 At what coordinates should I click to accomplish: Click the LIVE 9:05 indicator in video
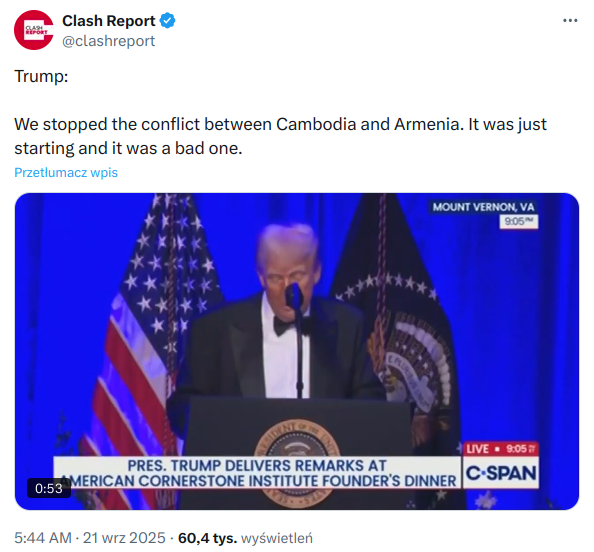[x=500, y=449]
